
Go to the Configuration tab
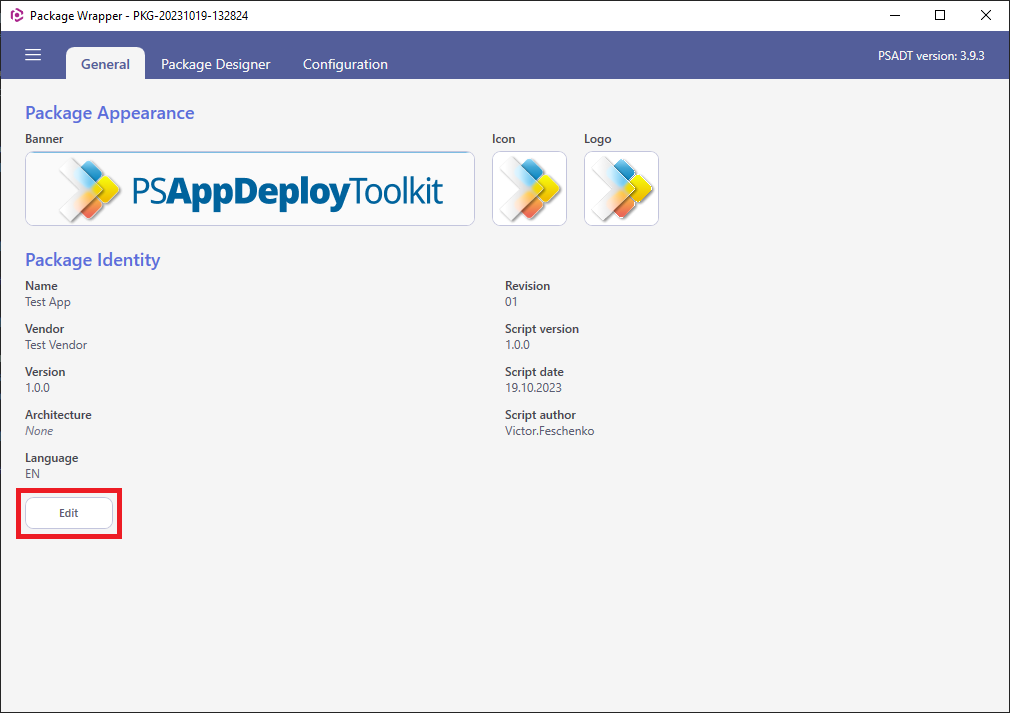(345, 64)
